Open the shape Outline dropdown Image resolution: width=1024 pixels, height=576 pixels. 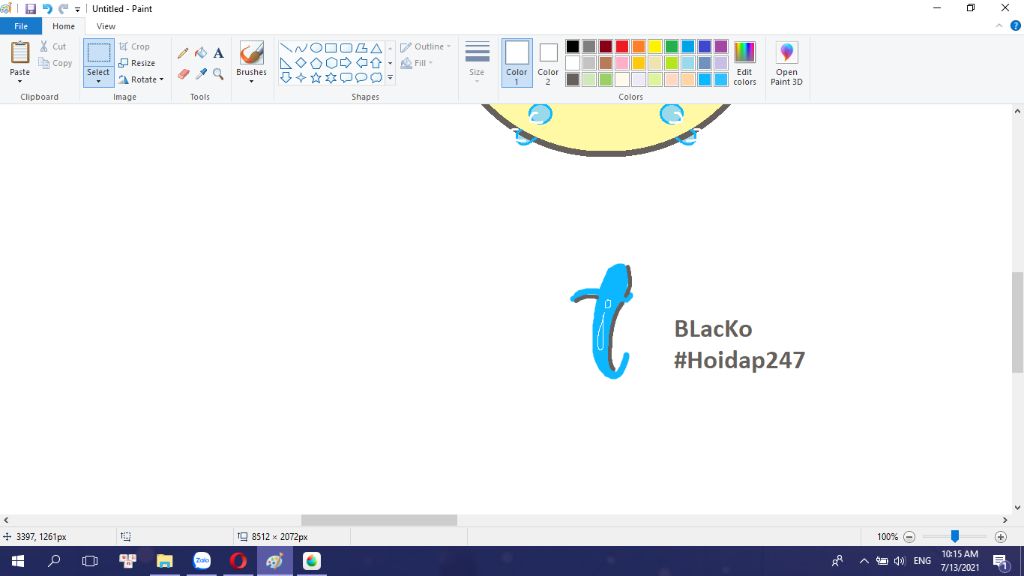point(426,47)
